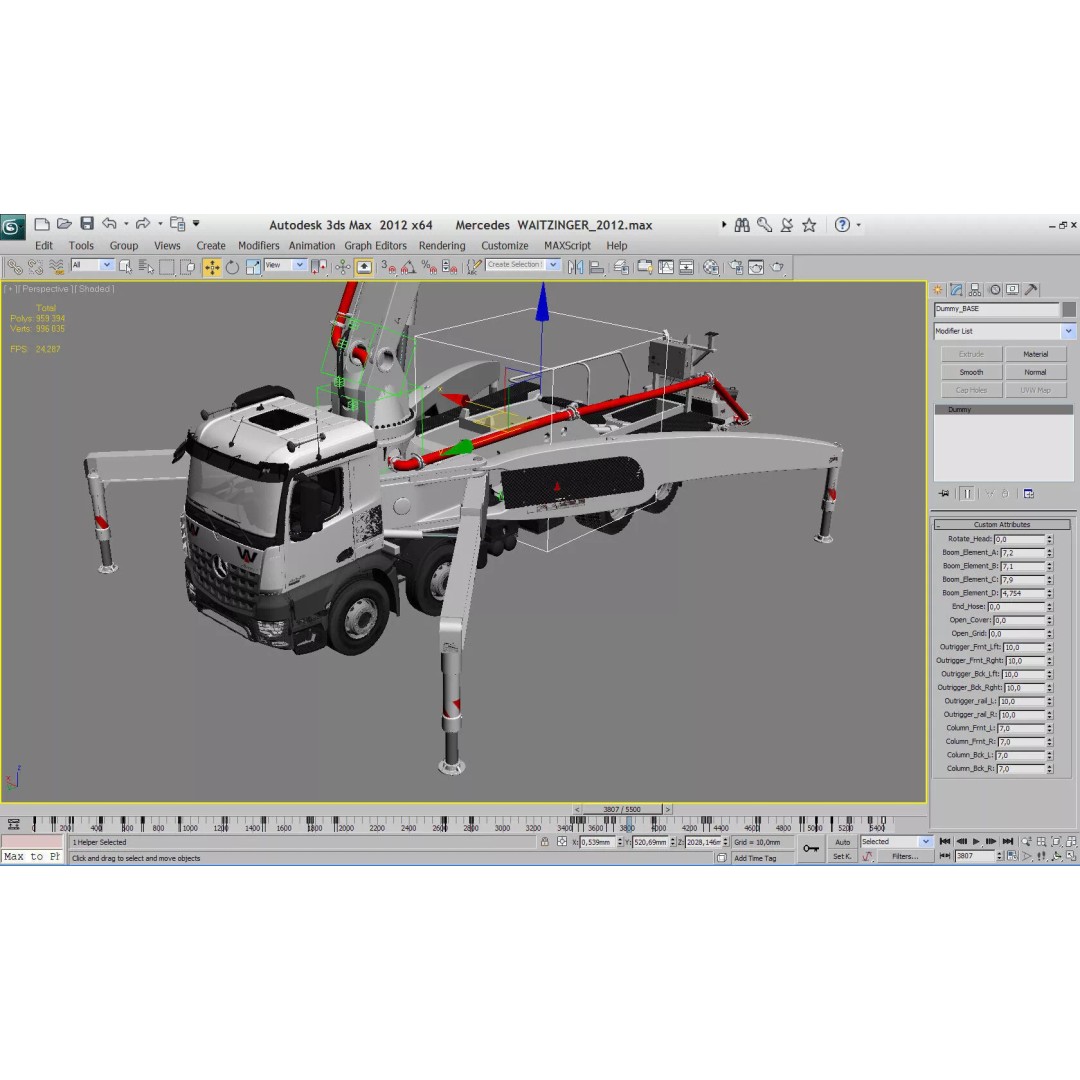Open the Modifiers menu

click(258, 245)
